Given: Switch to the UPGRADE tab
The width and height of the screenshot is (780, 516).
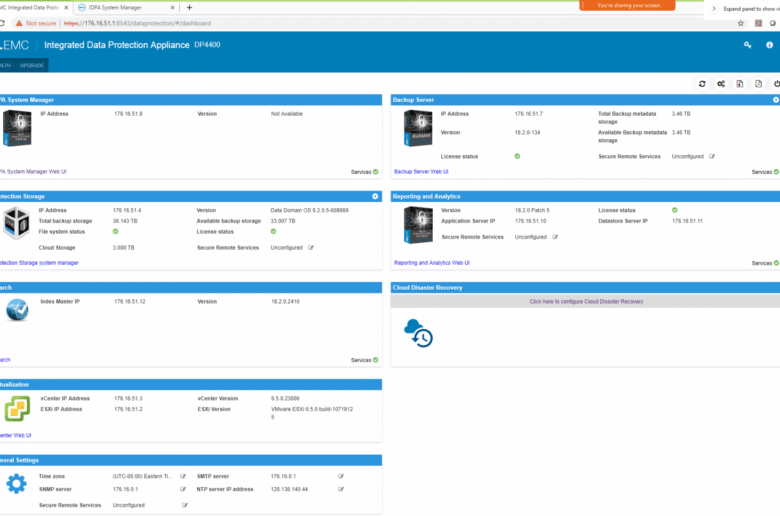Looking at the screenshot, I should pyautogui.click(x=32, y=65).
